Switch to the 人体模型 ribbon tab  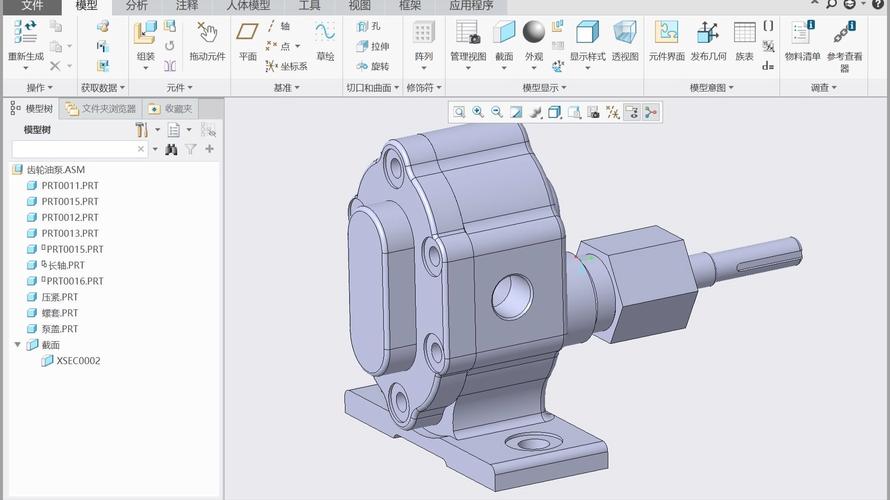point(248,6)
